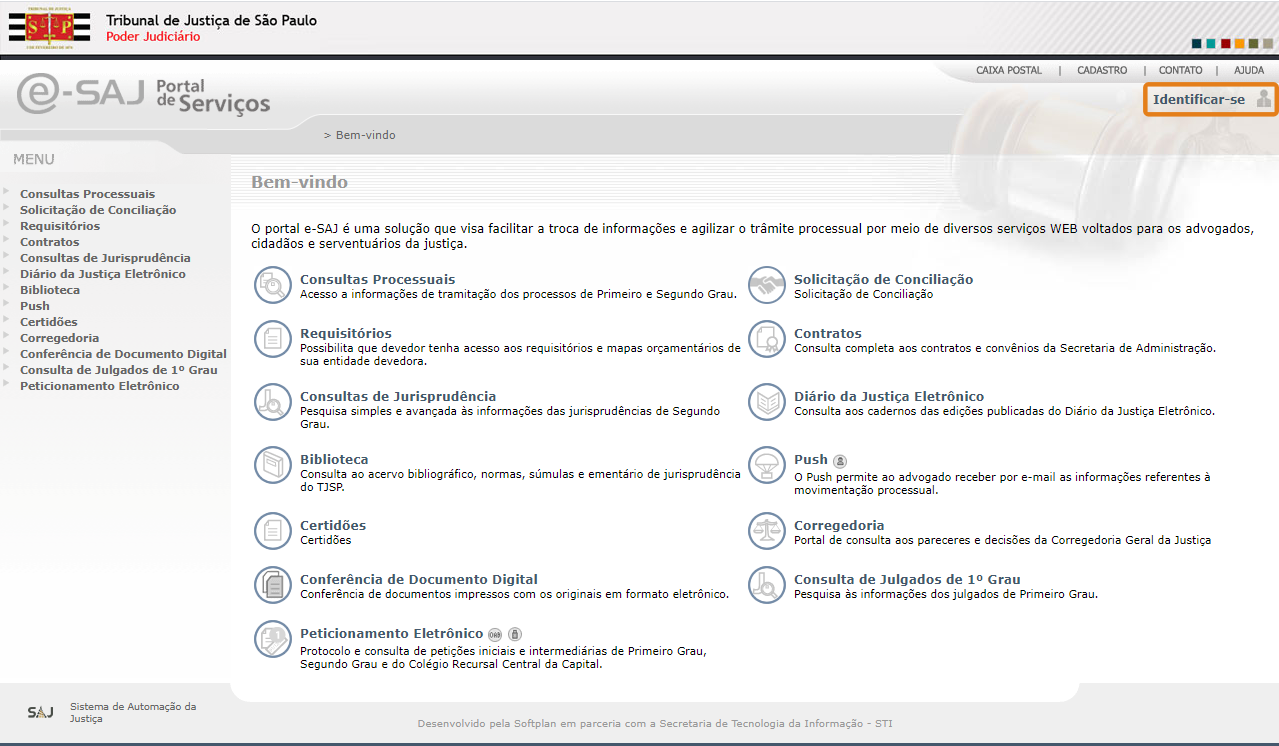Open Consultas Processuais in the MENU sidebar
1279x746 pixels.
[x=87, y=194]
